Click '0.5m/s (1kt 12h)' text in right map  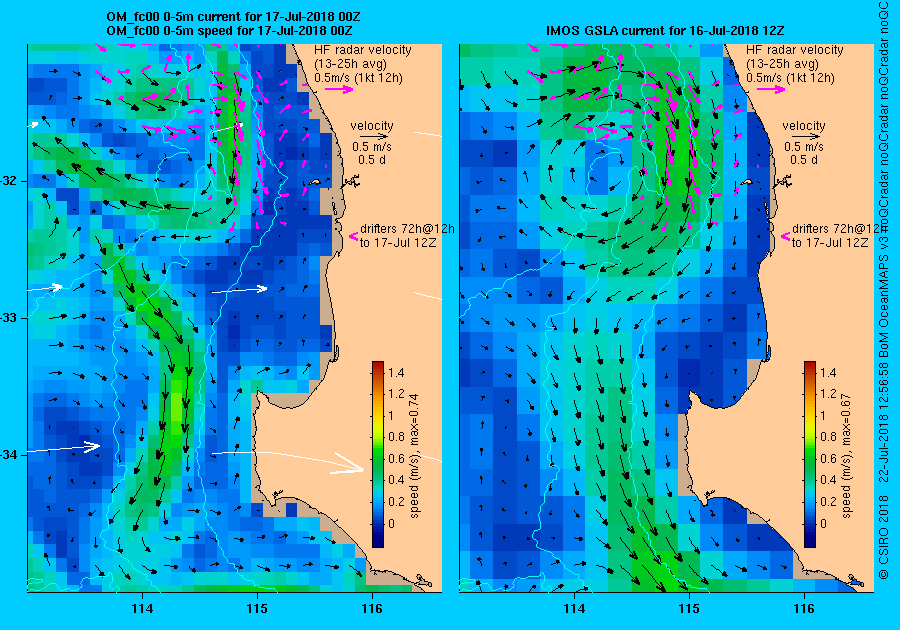[x=790, y=78]
